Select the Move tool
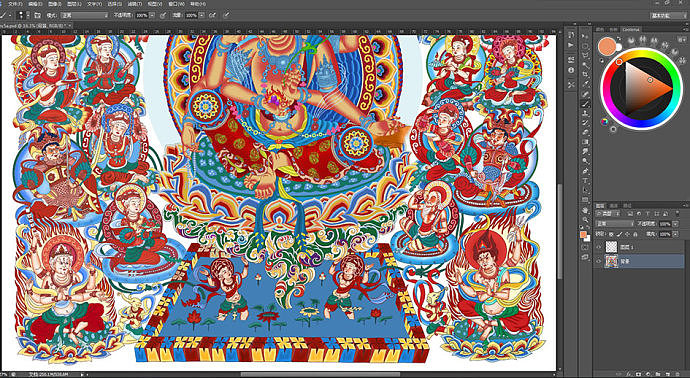690x378 pixels. (x=585, y=36)
